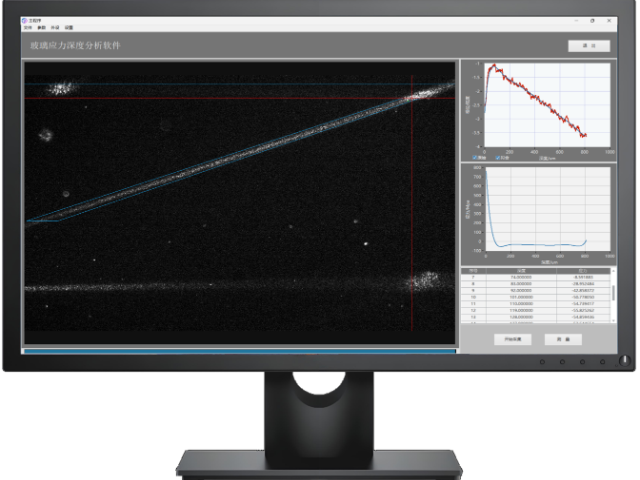The image size is (640, 480).
Task: Click the app logo in the title bar
Action: (x=24, y=20)
